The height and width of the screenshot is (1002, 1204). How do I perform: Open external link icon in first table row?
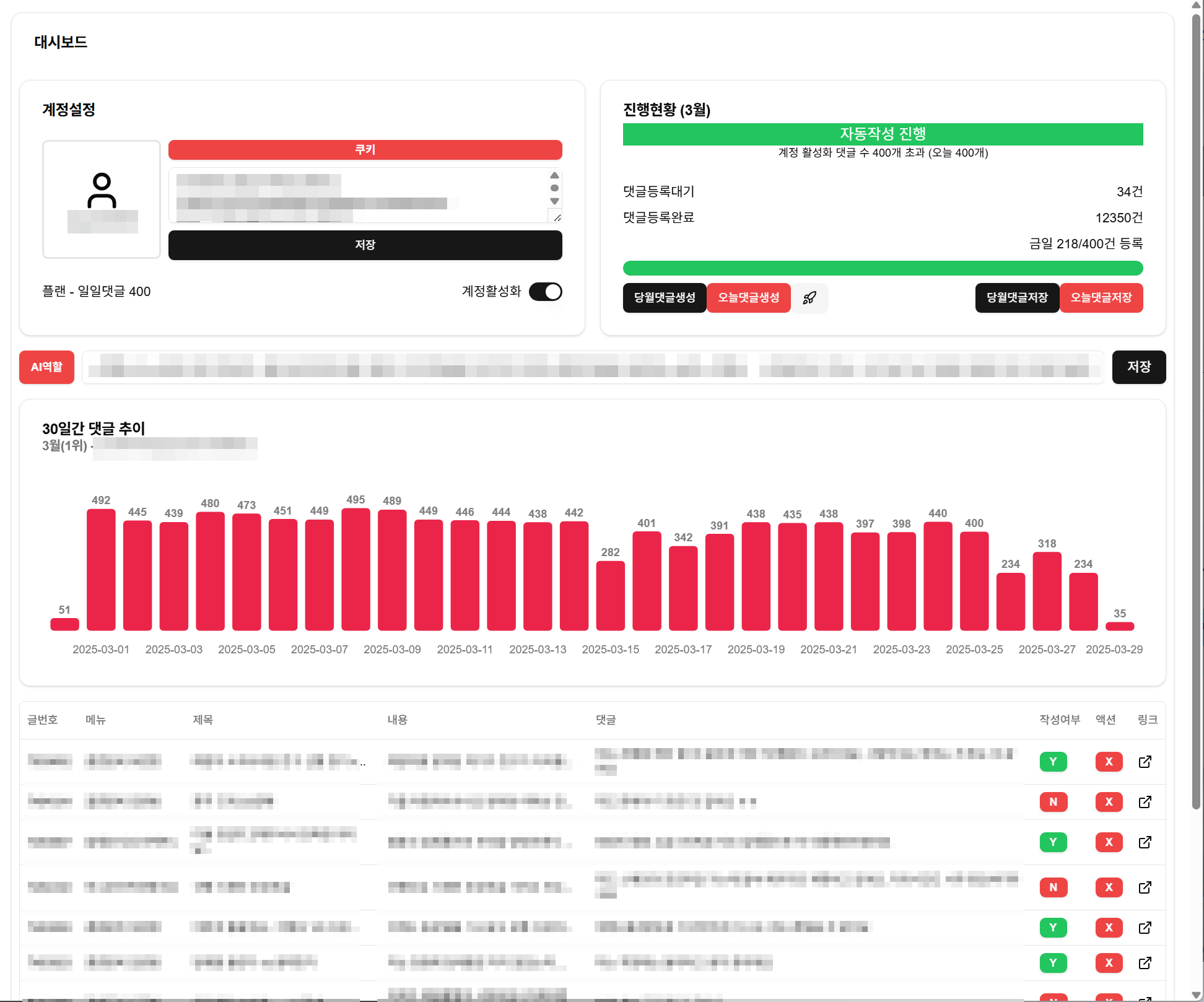tap(1145, 762)
